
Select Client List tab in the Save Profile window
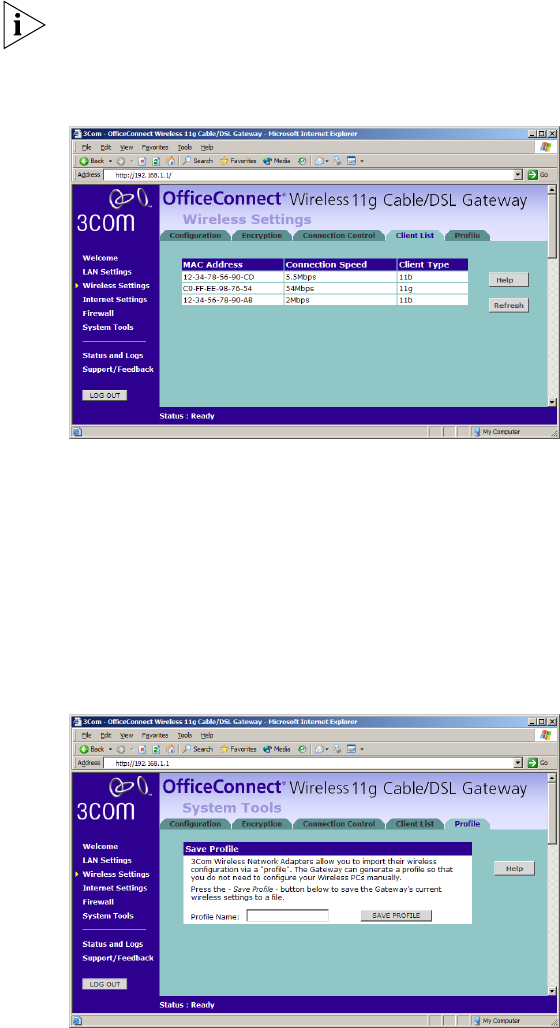(414, 824)
